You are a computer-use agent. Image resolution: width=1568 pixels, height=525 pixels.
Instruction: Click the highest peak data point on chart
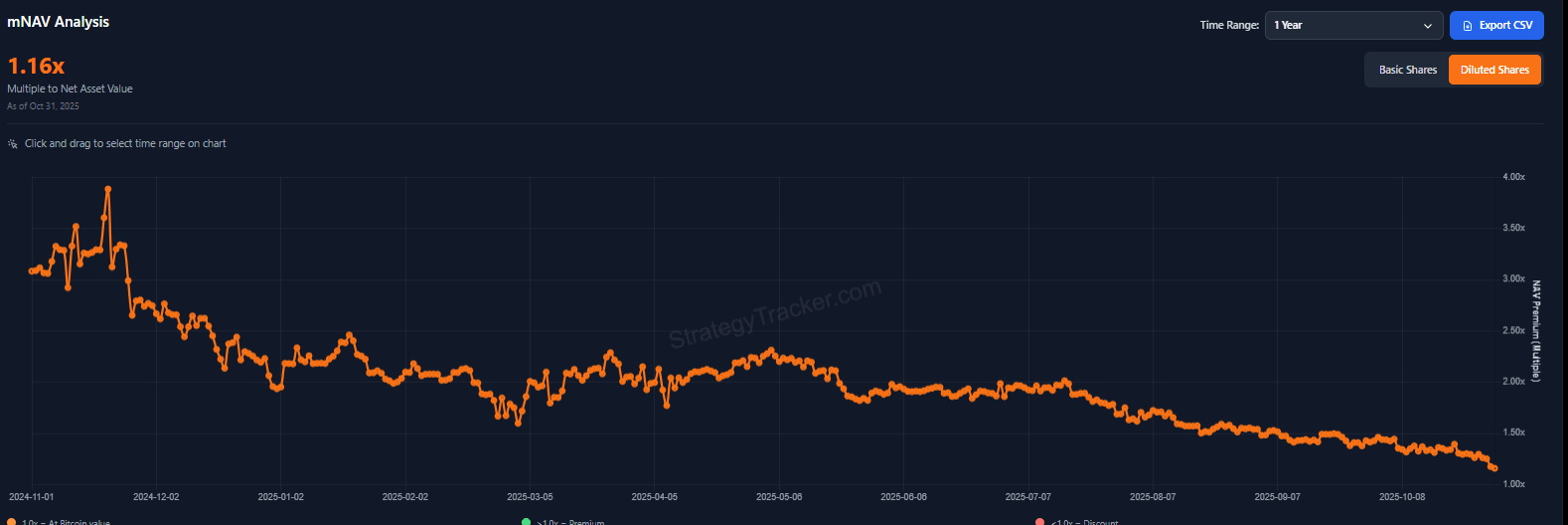pyautogui.click(x=107, y=189)
